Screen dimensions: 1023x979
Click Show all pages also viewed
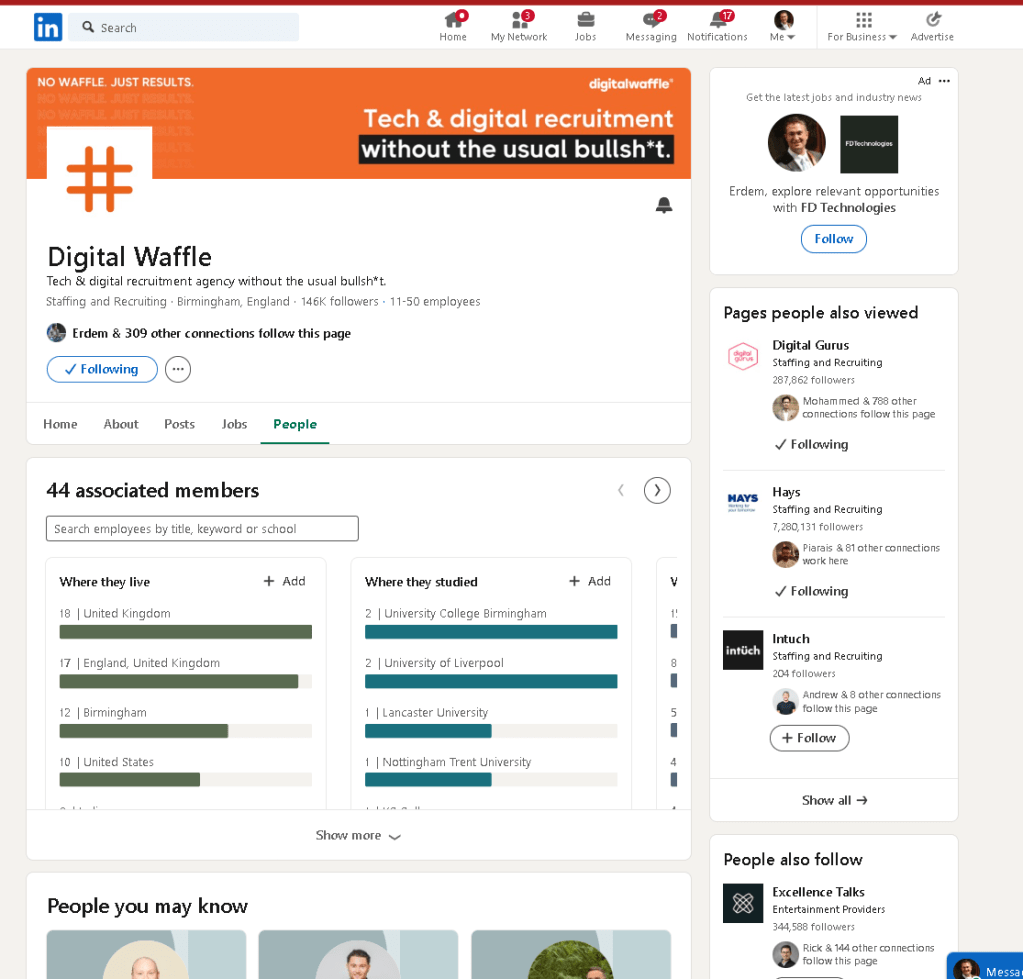pyautogui.click(x=833, y=800)
